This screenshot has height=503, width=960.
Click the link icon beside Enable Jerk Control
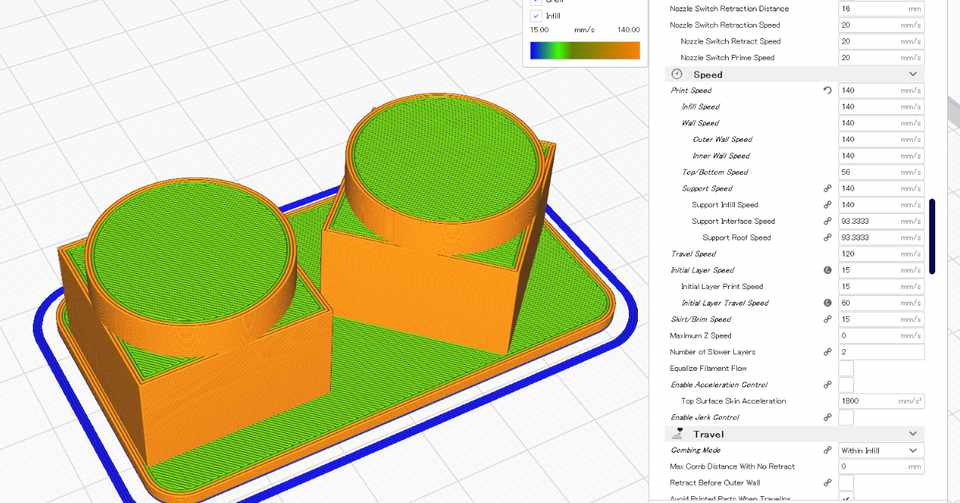pyautogui.click(x=827, y=417)
